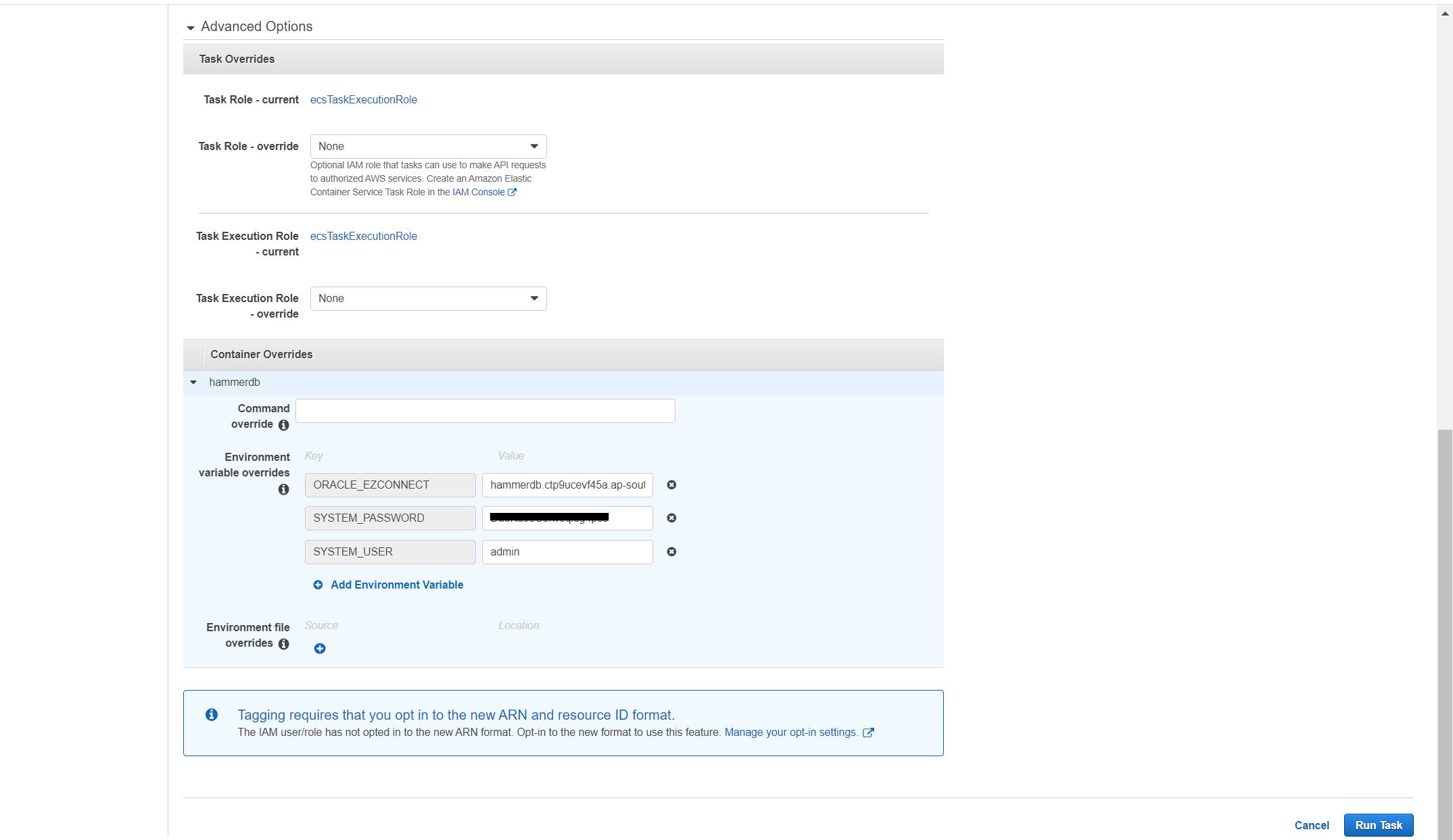This screenshot has width=1453, height=840.
Task: Click the SYSTEM_USER value field
Action: 567,552
